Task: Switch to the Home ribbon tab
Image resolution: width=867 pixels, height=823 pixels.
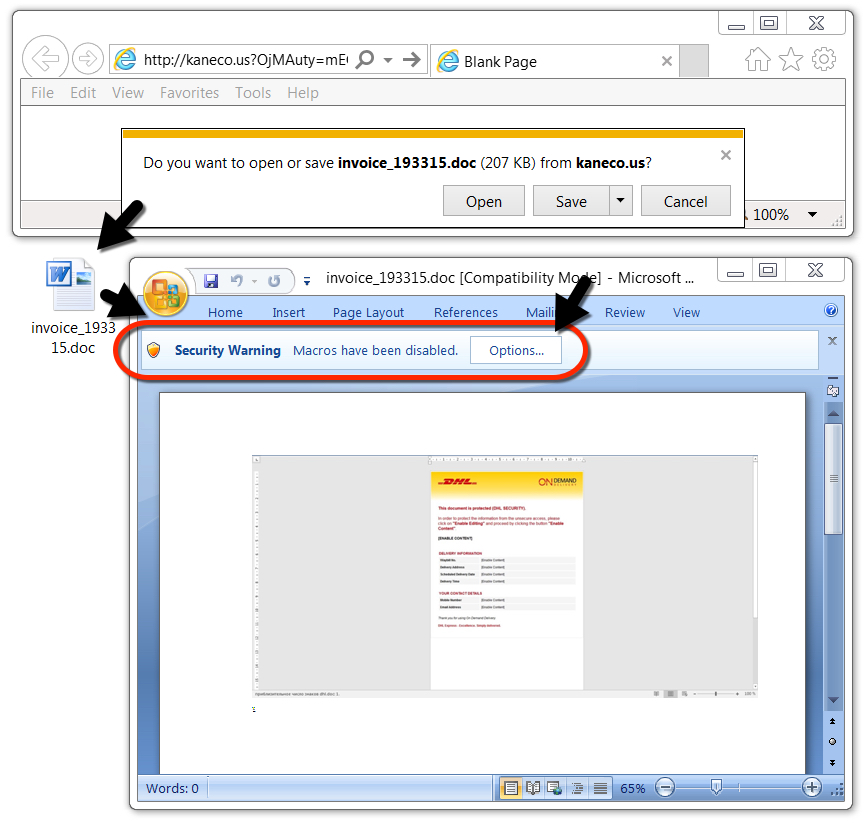Action: point(225,312)
